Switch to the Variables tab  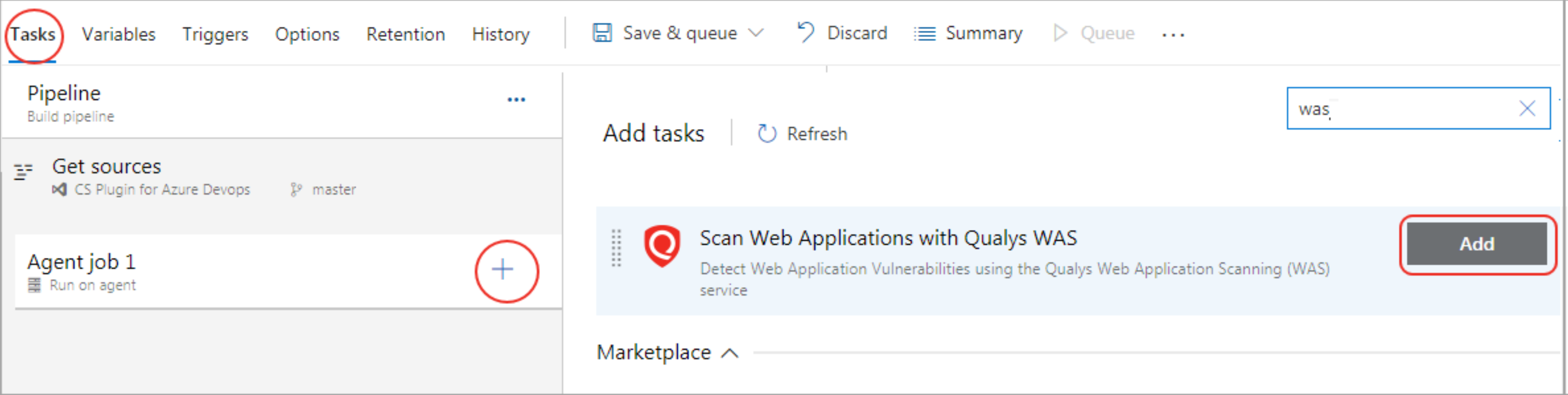119,34
